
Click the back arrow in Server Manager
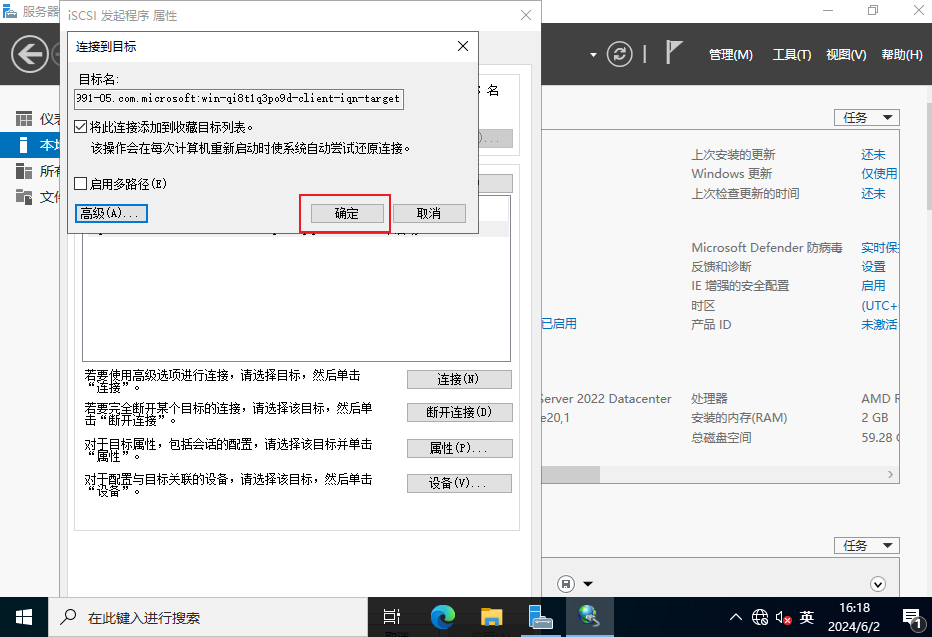(30, 54)
